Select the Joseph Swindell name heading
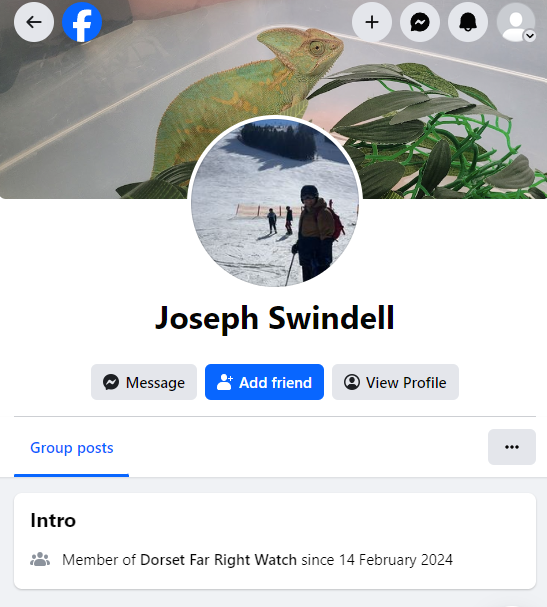 tap(274, 318)
